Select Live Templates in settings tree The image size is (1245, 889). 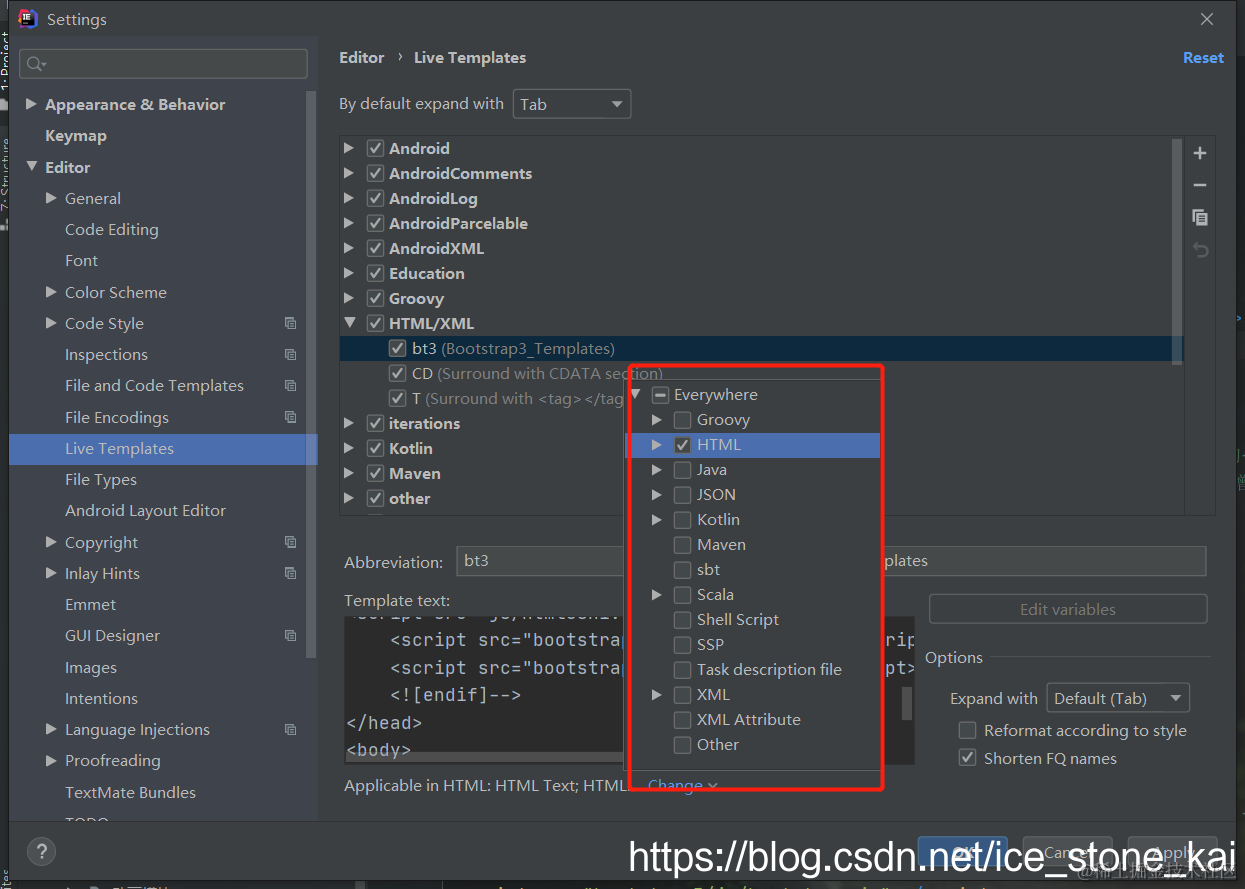pos(163,449)
